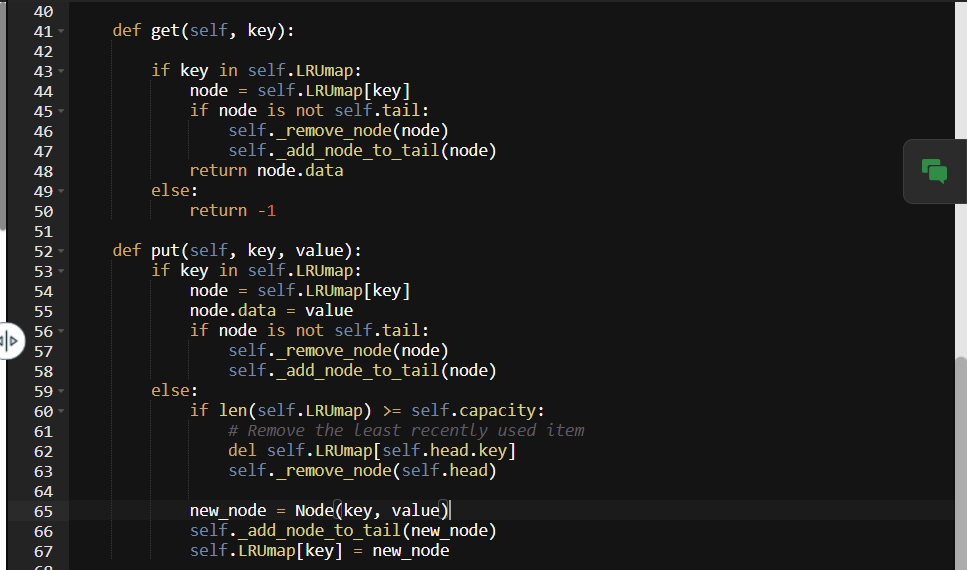Click 'self.LRUmap[key] = new_node' line

coord(319,550)
